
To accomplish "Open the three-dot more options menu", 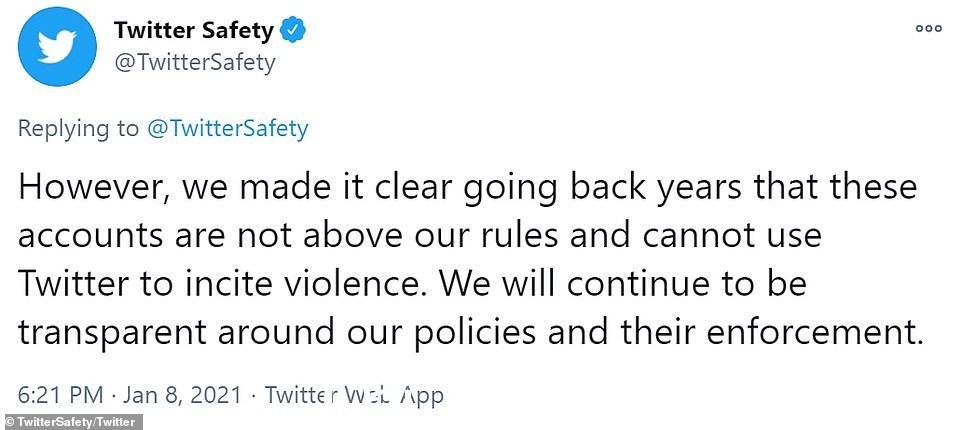I will pyautogui.click(x=928, y=28).
